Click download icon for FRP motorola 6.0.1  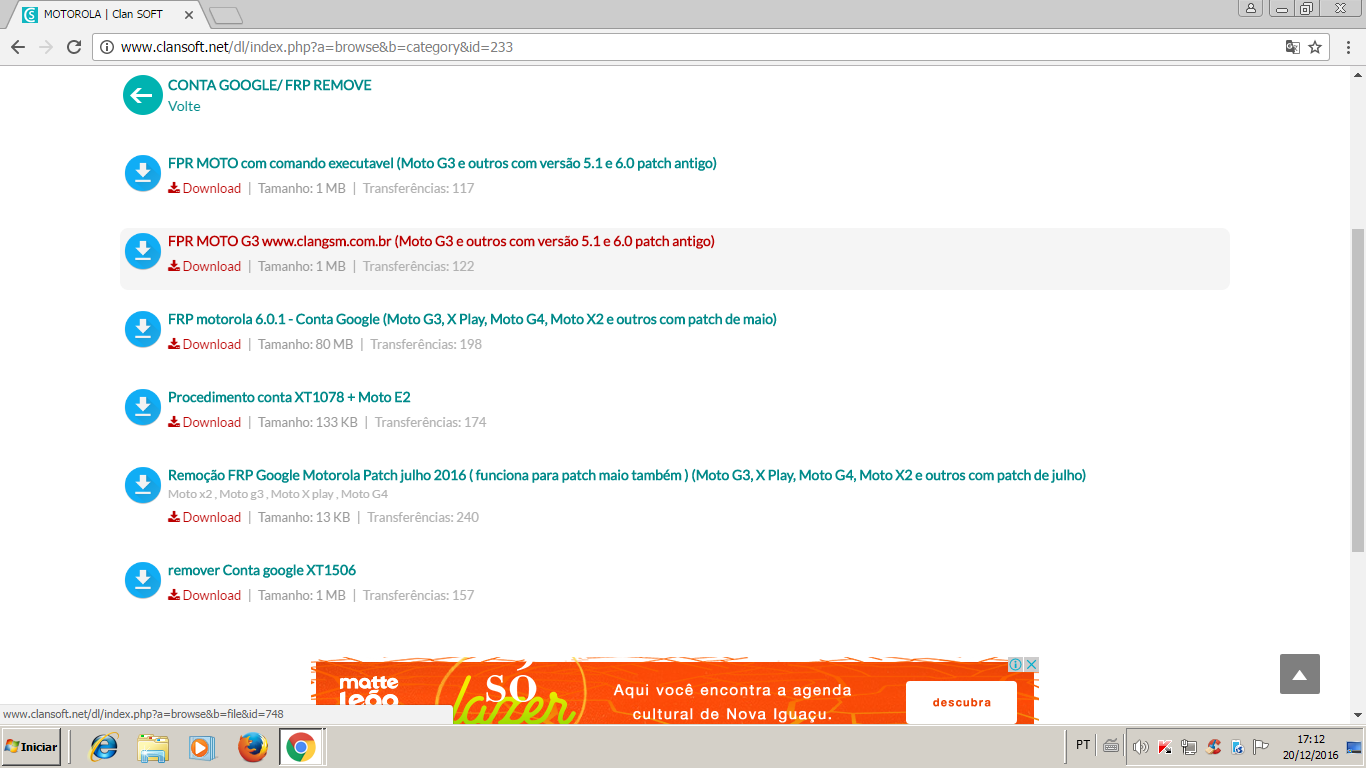[143, 329]
